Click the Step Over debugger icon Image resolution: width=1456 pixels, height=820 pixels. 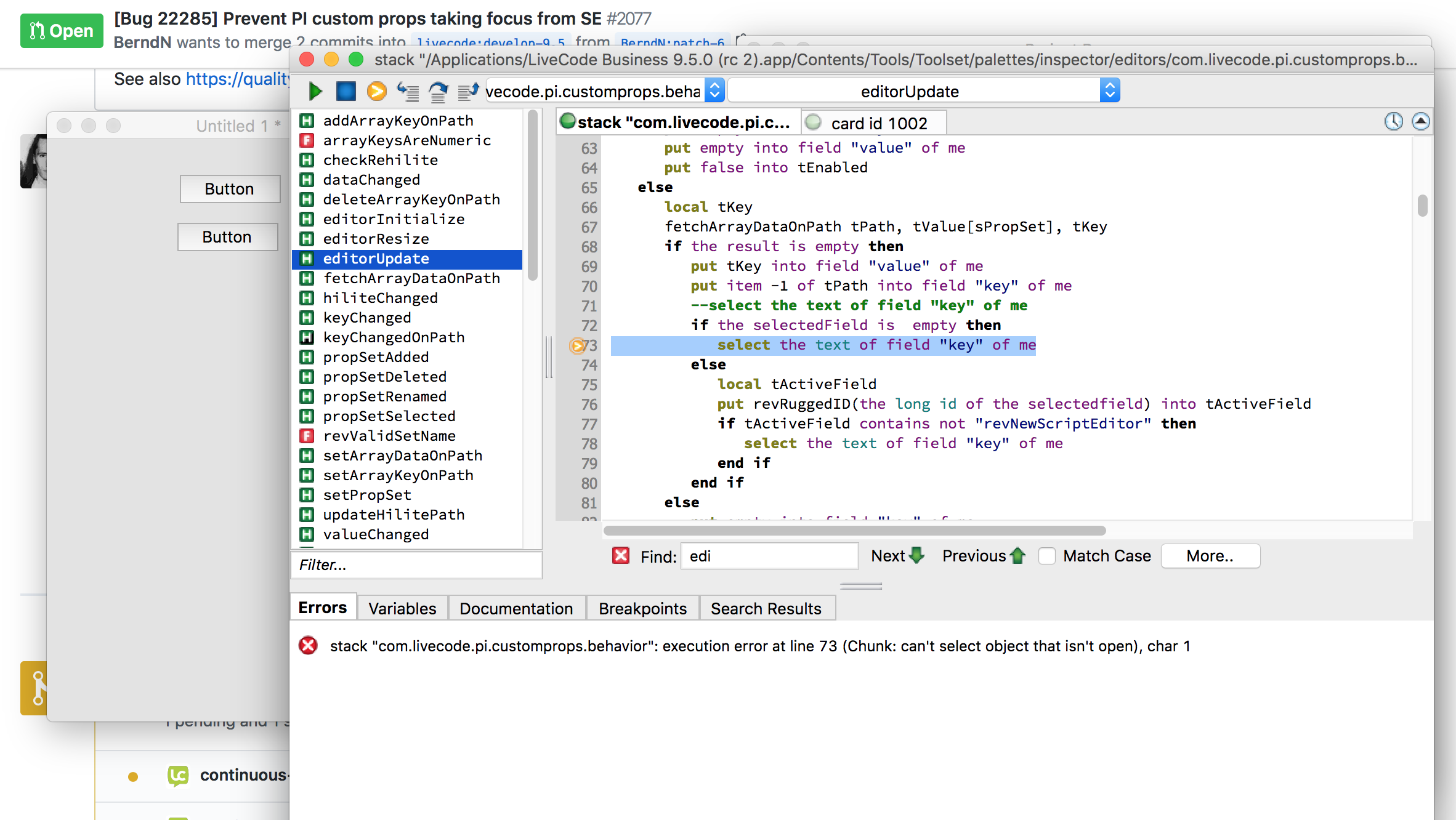[x=438, y=92]
